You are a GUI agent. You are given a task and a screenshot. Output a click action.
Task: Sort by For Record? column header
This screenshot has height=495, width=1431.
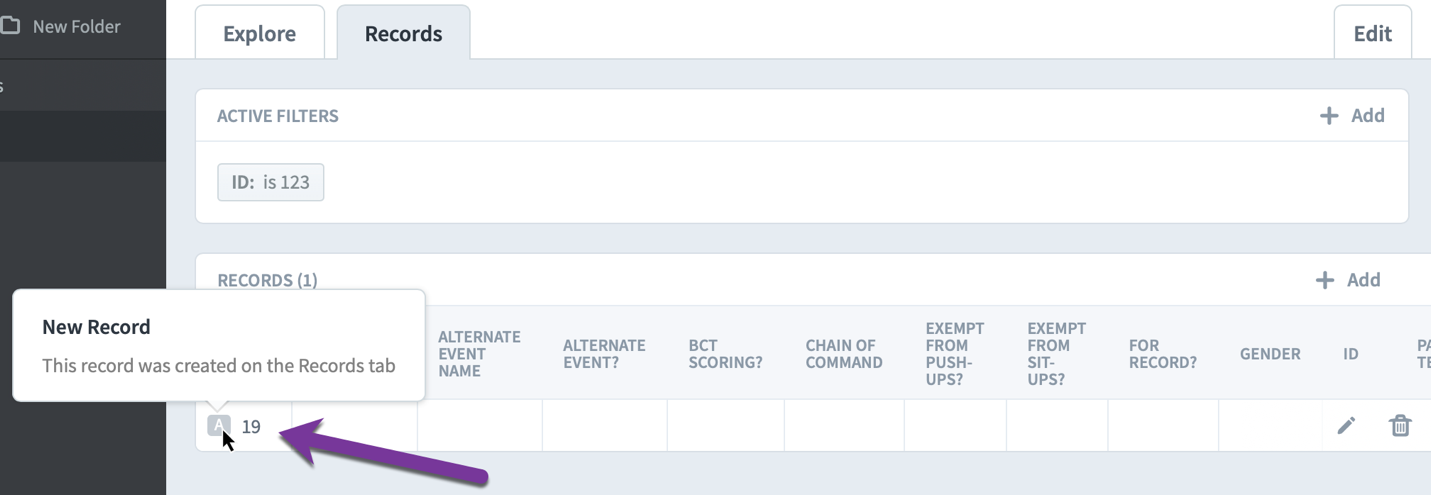1163,353
